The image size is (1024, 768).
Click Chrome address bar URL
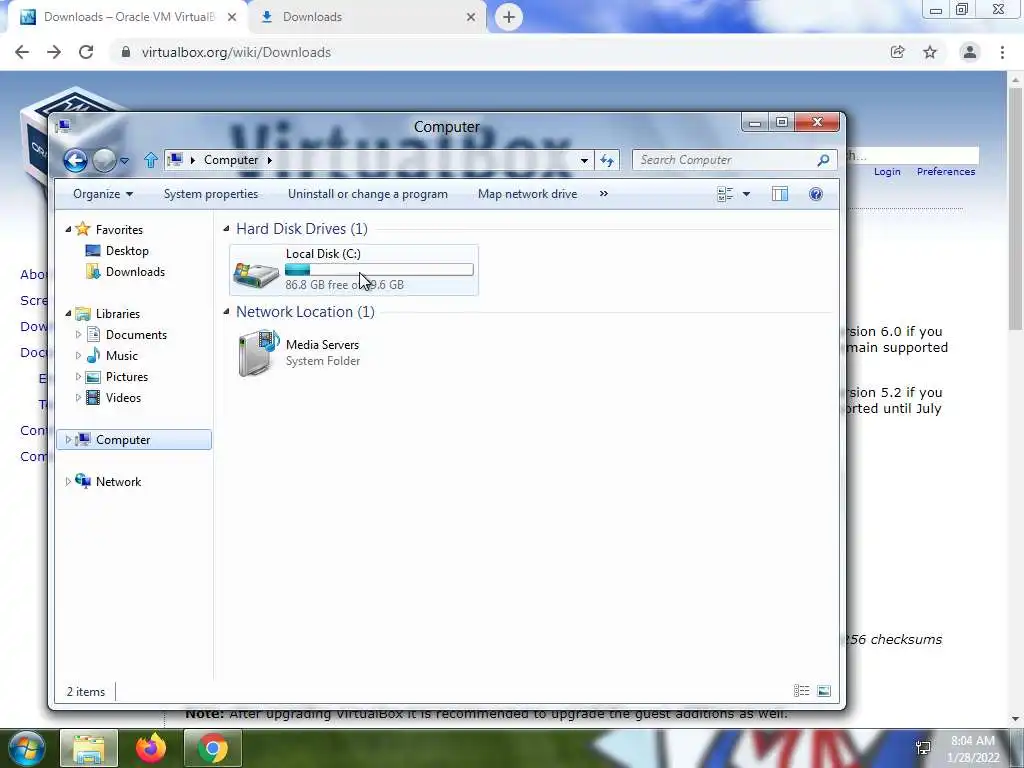point(236,52)
